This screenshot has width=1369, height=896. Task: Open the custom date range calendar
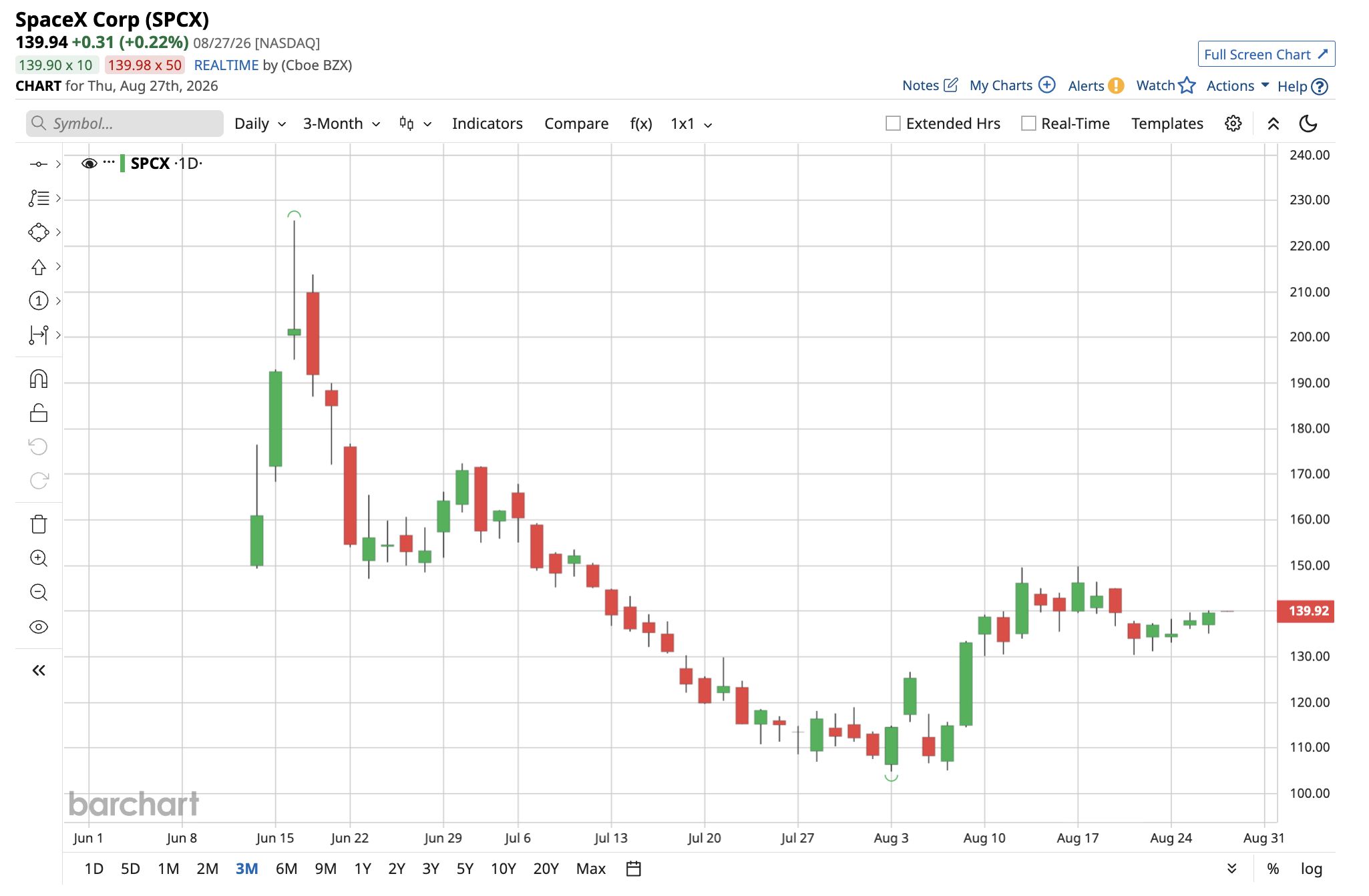pos(634,869)
